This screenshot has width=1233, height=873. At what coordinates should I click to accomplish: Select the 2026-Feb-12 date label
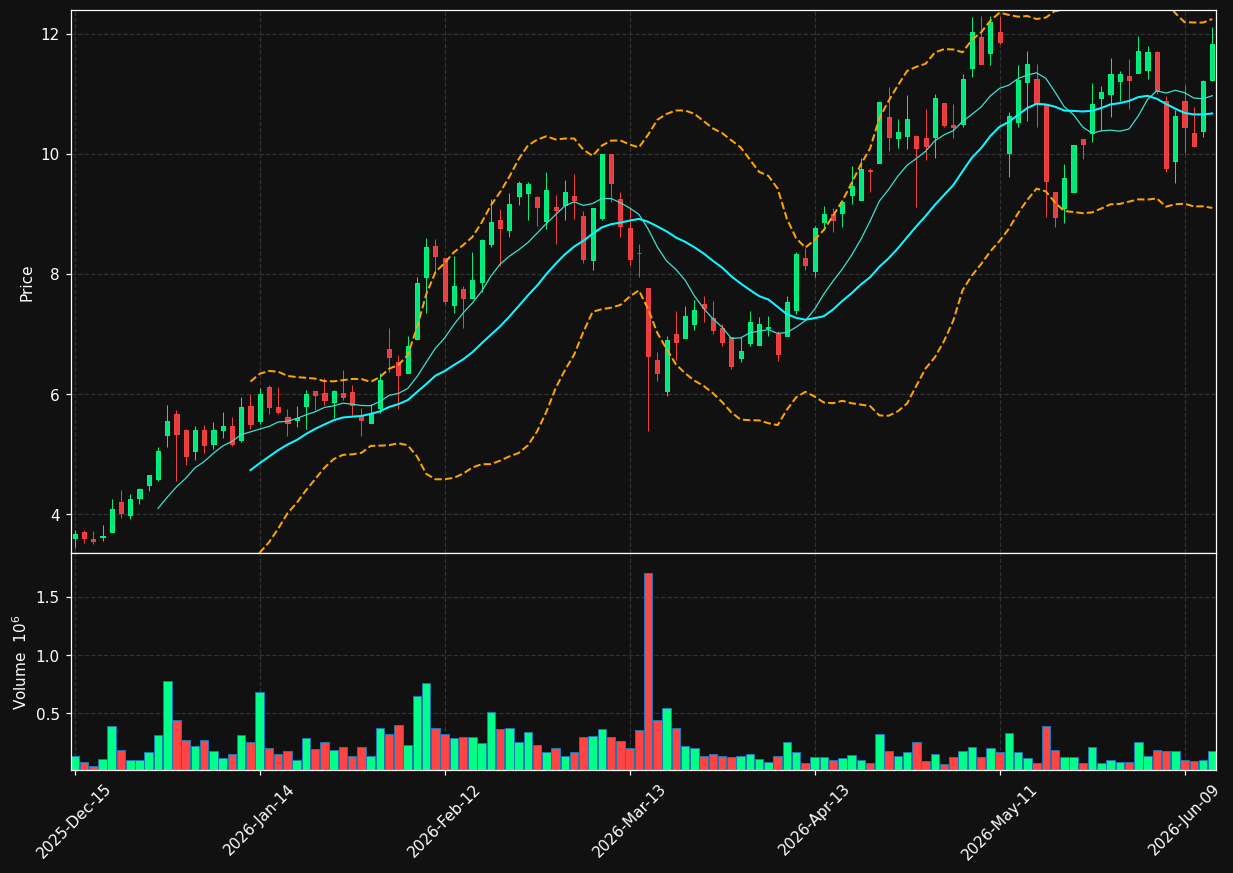pos(443,821)
